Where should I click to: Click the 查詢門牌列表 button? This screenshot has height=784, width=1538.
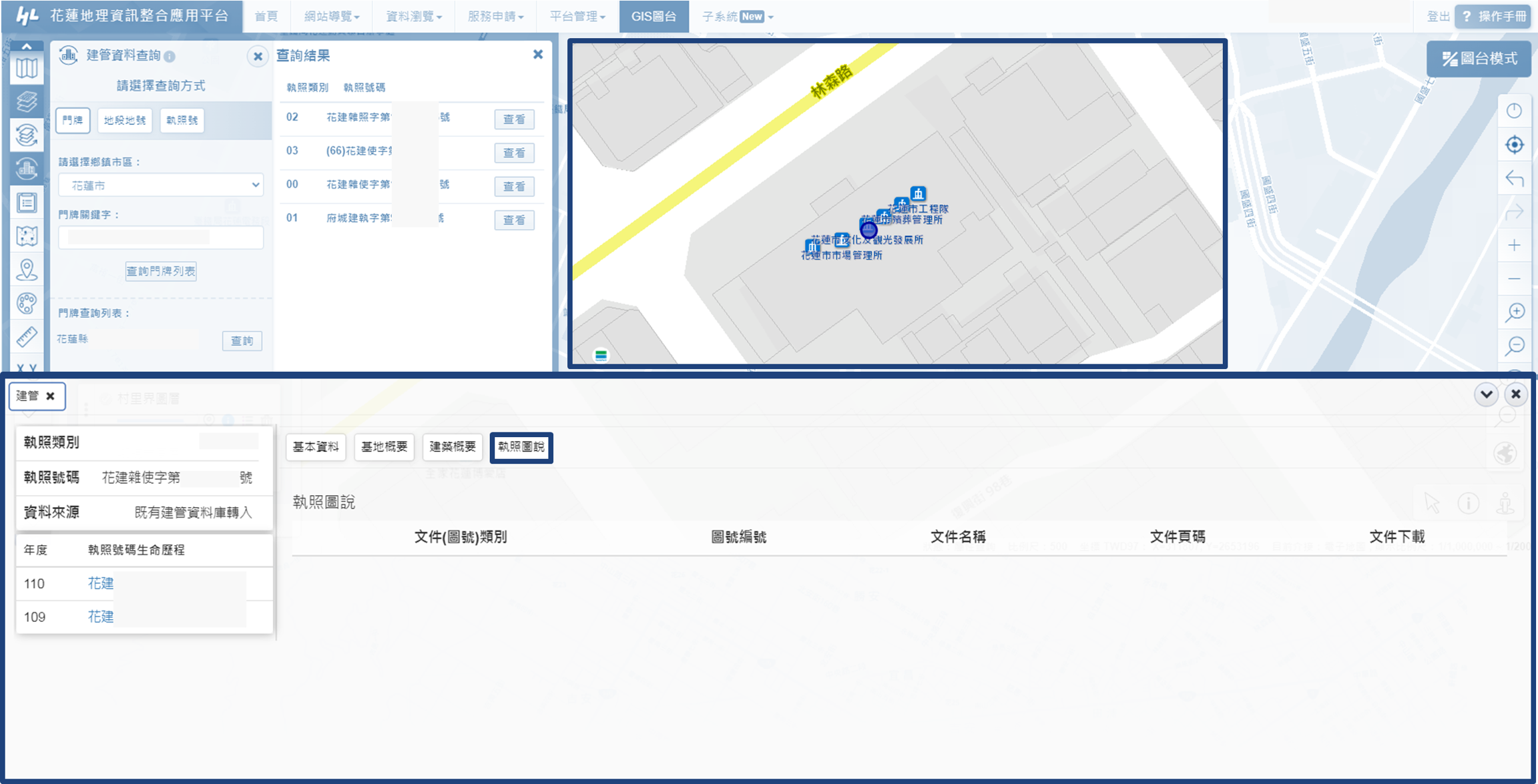click(x=161, y=271)
